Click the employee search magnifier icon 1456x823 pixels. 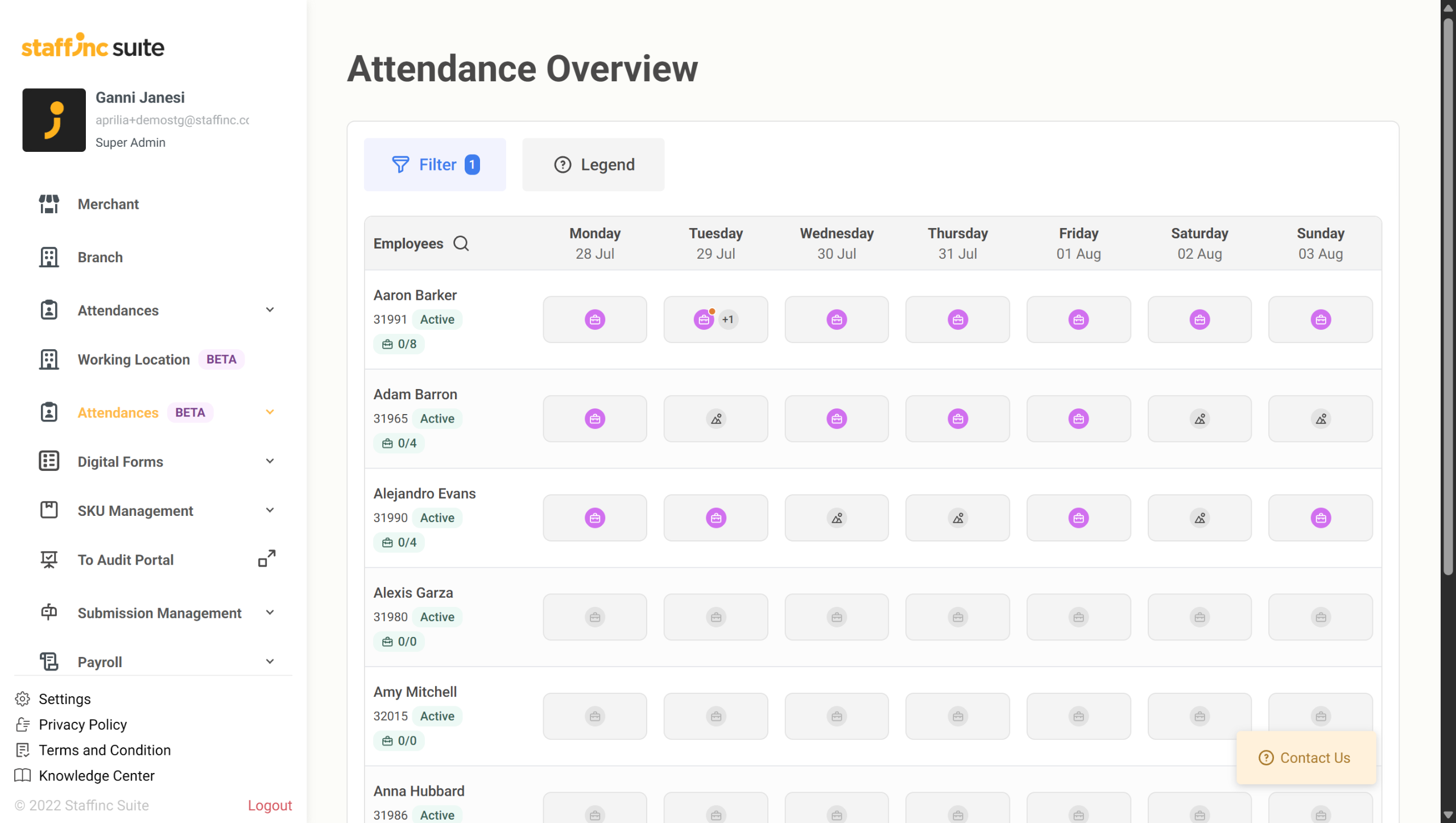461,243
